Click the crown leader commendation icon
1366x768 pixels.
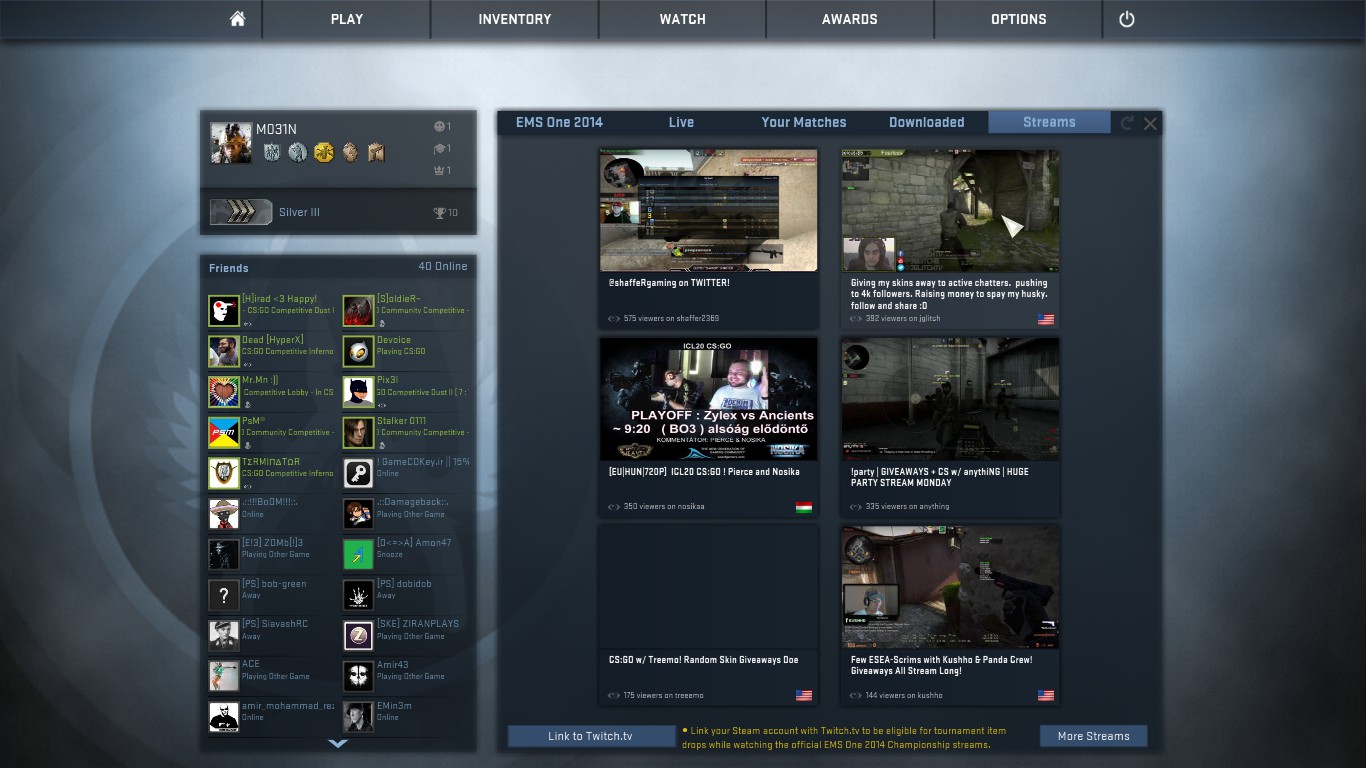pyautogui.click(x=438, y=170)
